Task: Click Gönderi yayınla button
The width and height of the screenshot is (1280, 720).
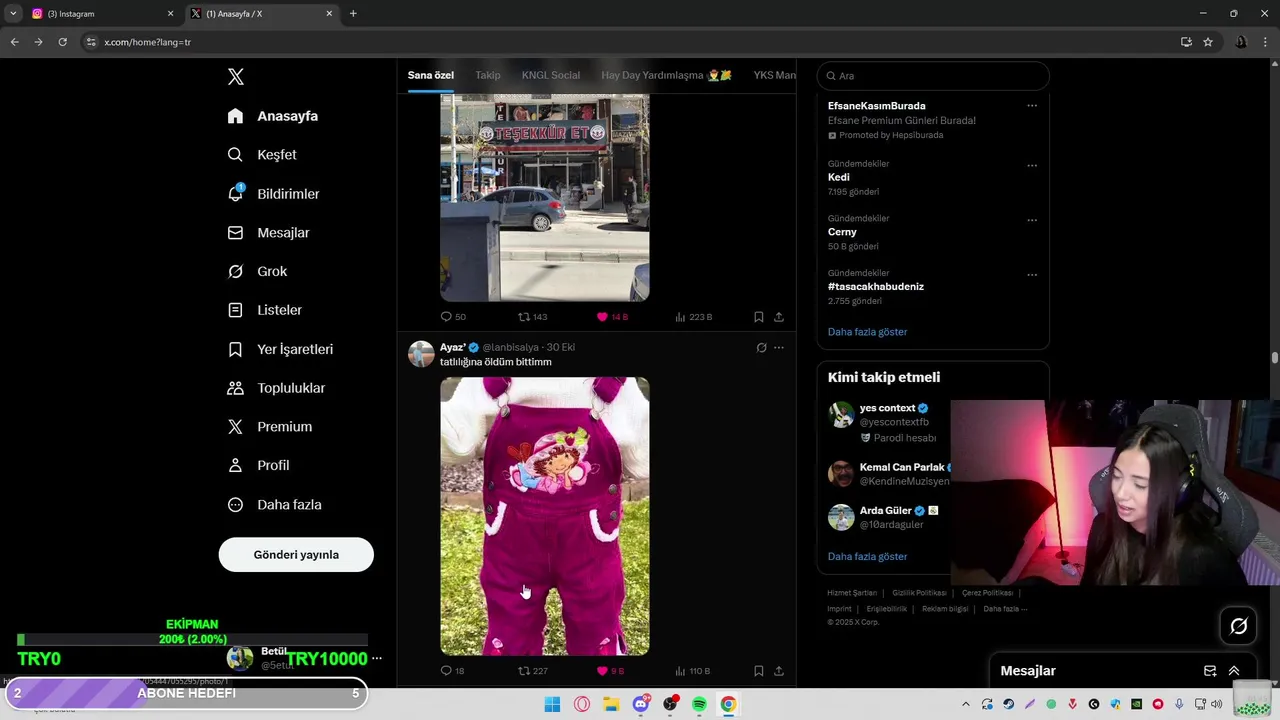Action: [296, 555]
